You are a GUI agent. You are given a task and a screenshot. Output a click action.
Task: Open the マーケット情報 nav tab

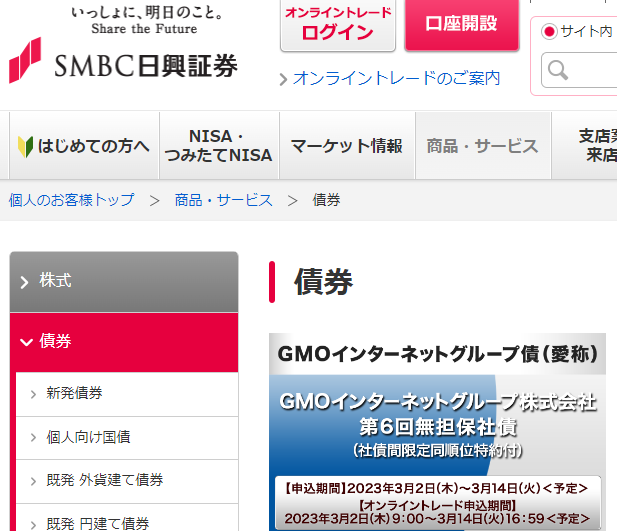coord(347,146)
